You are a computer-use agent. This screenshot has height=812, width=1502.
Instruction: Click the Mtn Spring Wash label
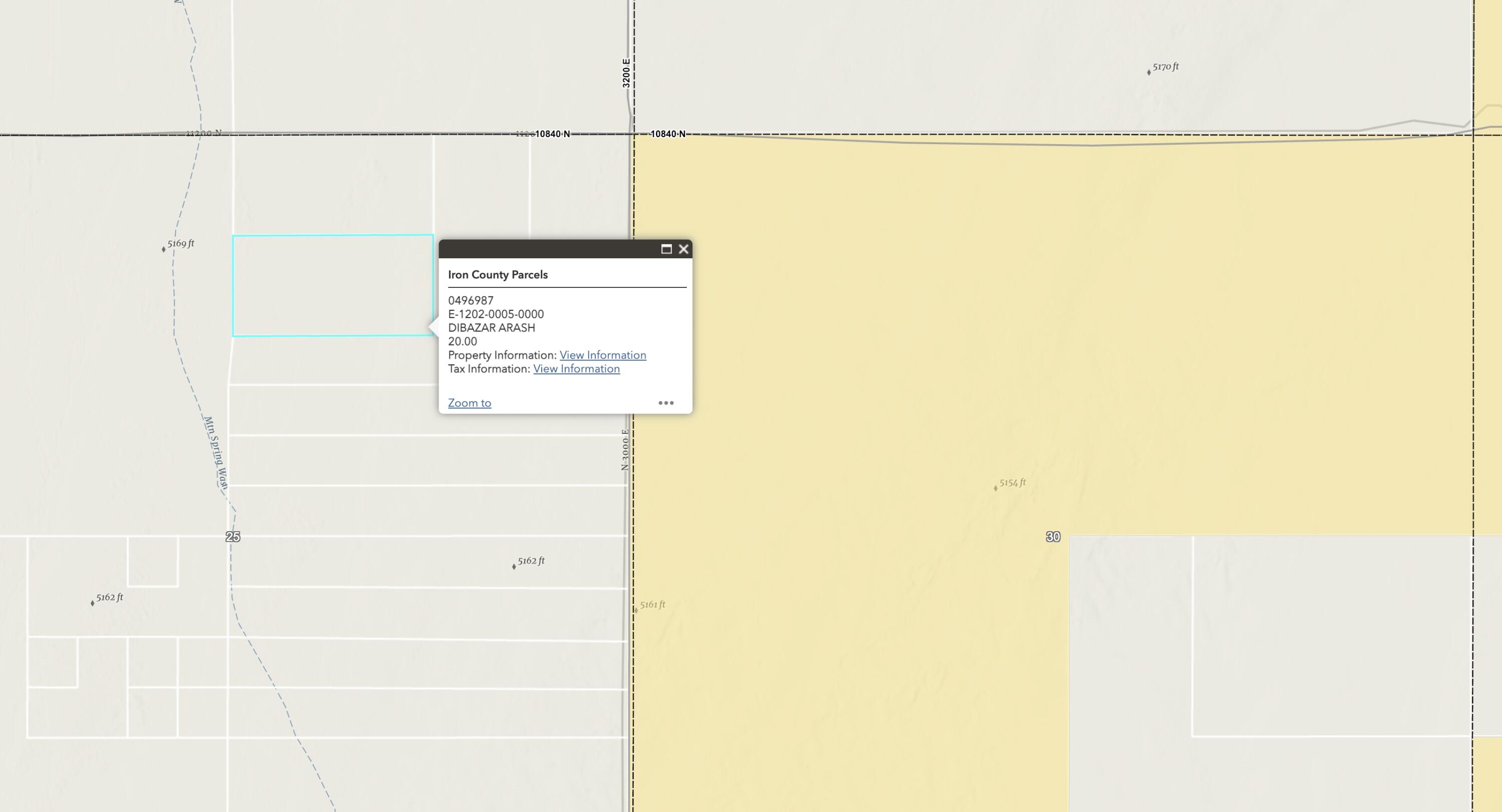point(215,453)
